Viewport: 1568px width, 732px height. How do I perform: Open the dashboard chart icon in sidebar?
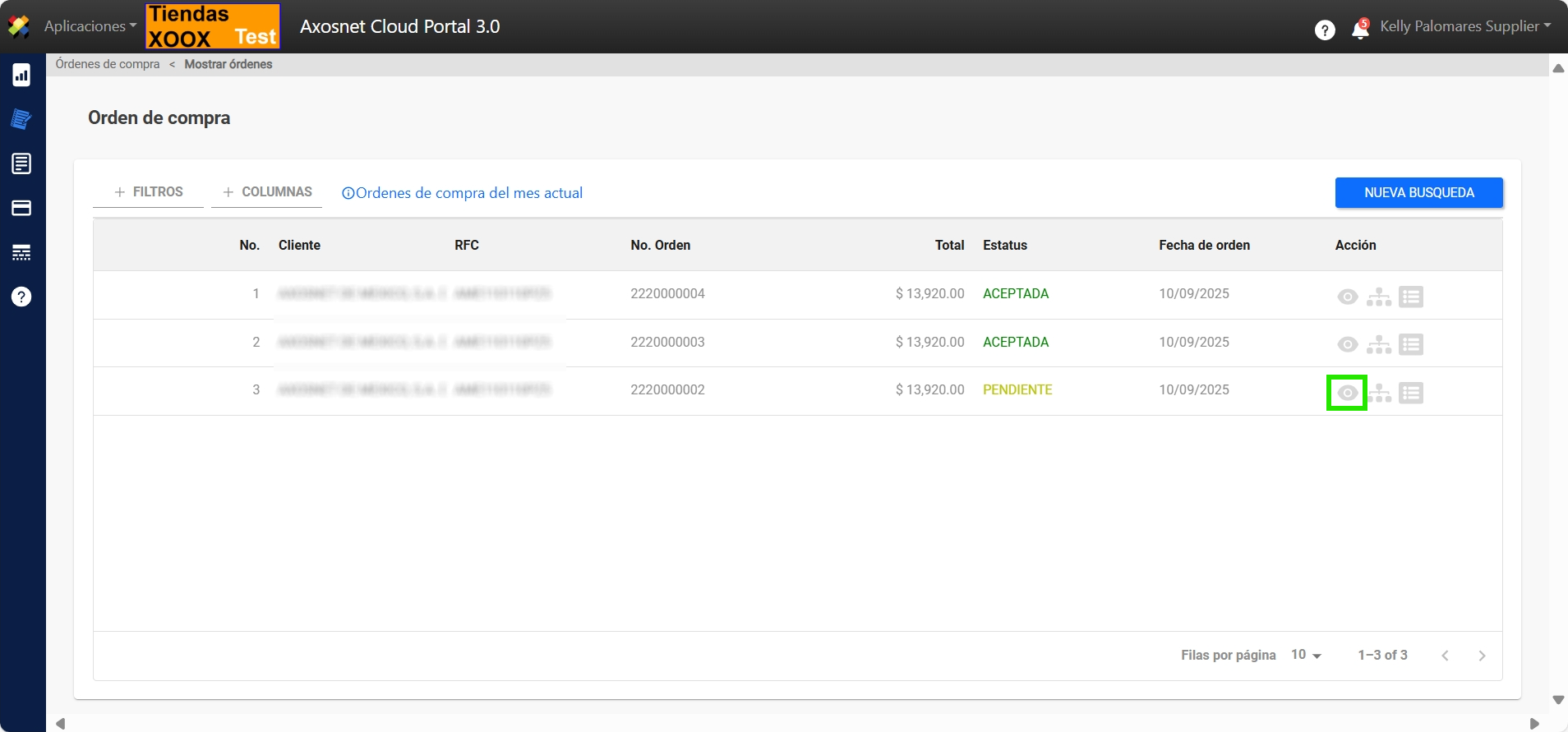coord(21,76)
